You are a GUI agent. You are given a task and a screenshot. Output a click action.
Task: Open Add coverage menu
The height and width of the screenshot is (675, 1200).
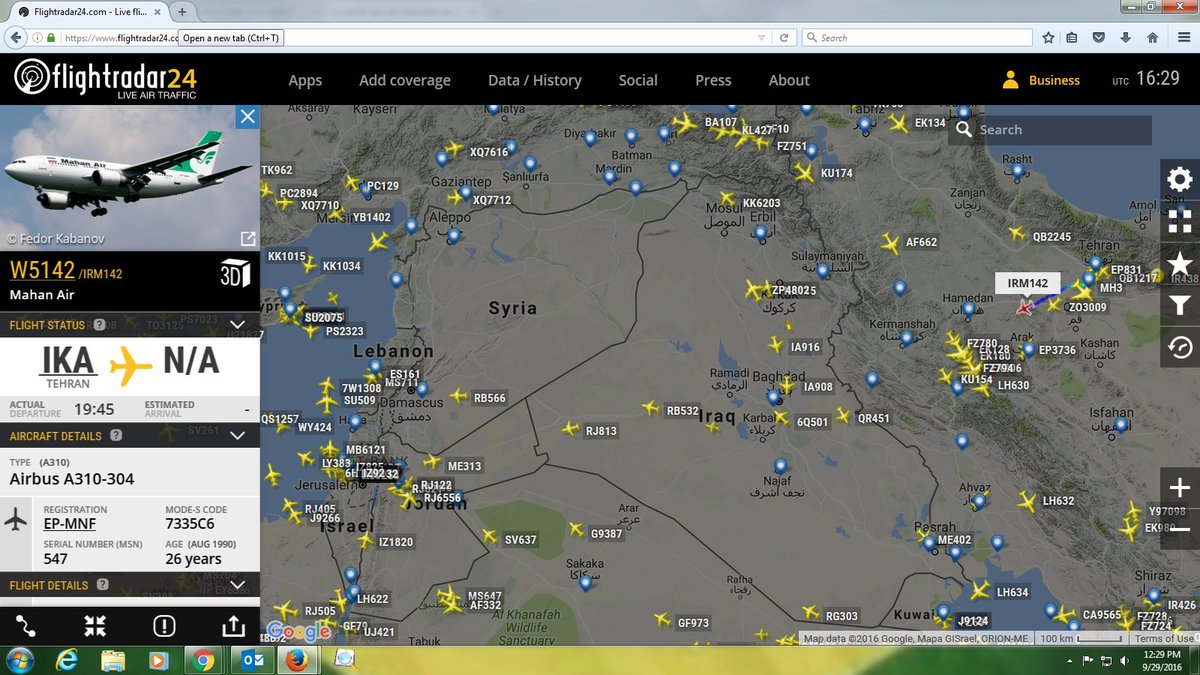405,80
